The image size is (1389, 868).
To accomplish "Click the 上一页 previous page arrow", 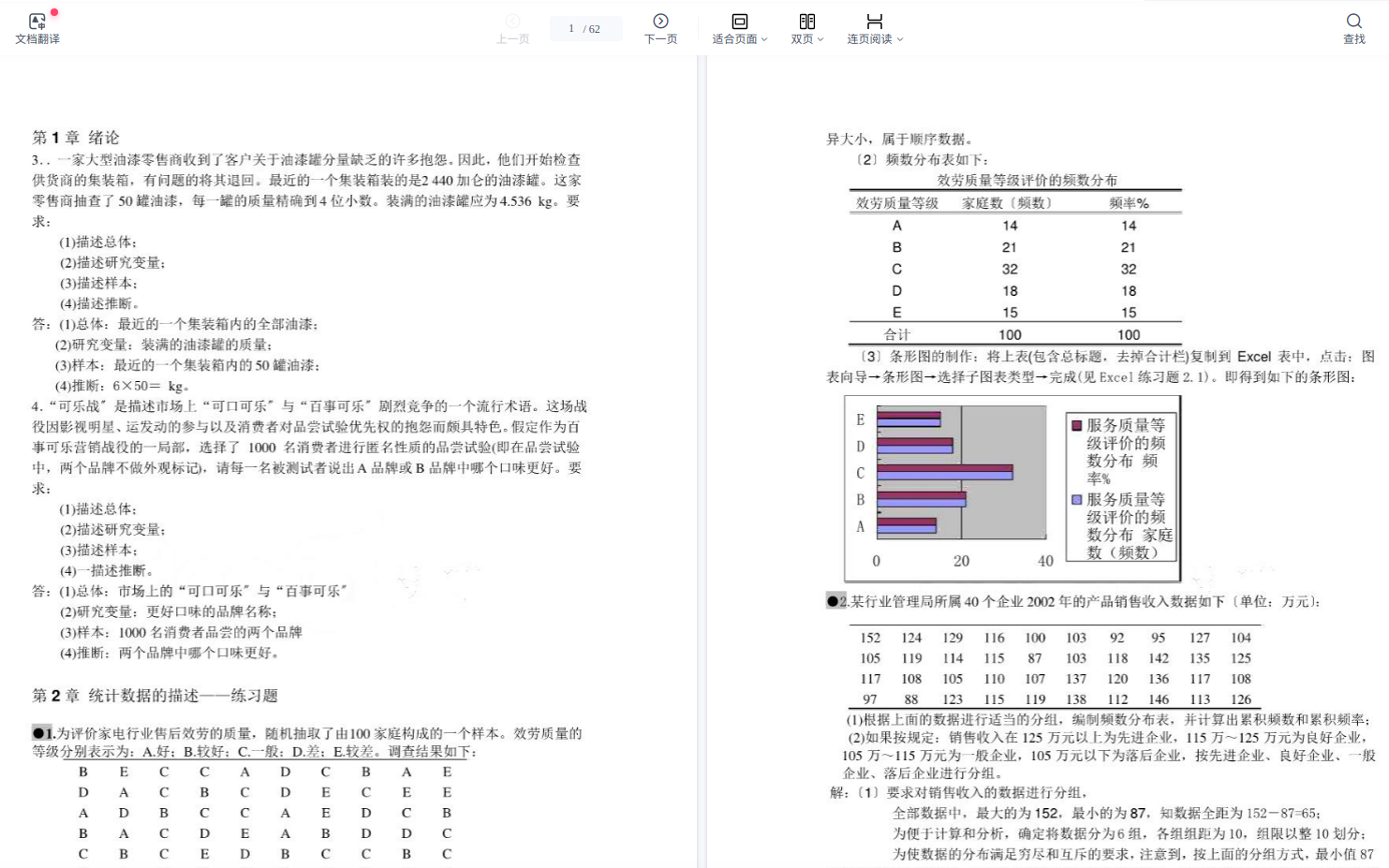I will click(x=512, y=21).
